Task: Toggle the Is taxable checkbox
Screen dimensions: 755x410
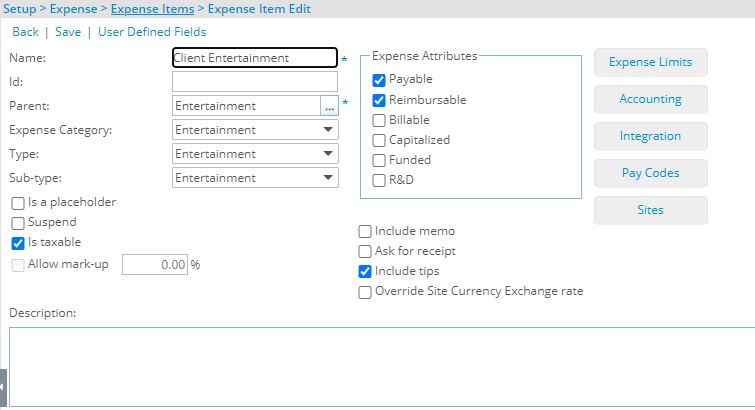Action: (18, 243)
